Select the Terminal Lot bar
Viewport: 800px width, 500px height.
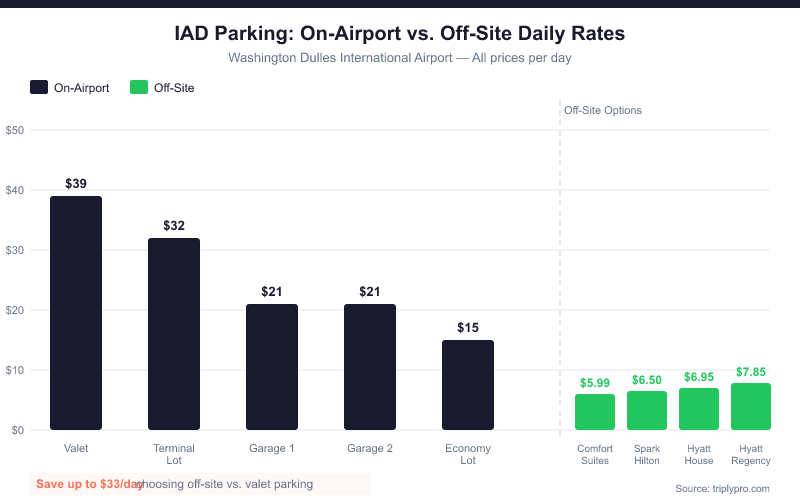tap(174, 334)
